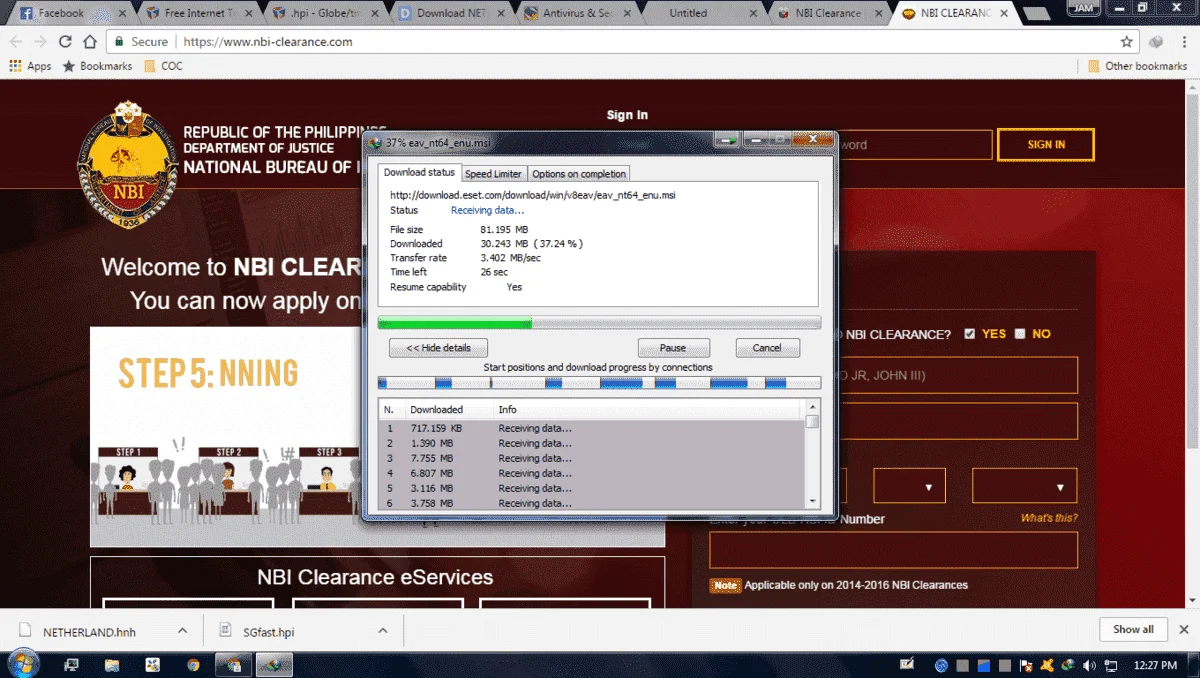Select connection row showing 7.755 MB
Screen dimensions: 1200x678
coord(592,458)
